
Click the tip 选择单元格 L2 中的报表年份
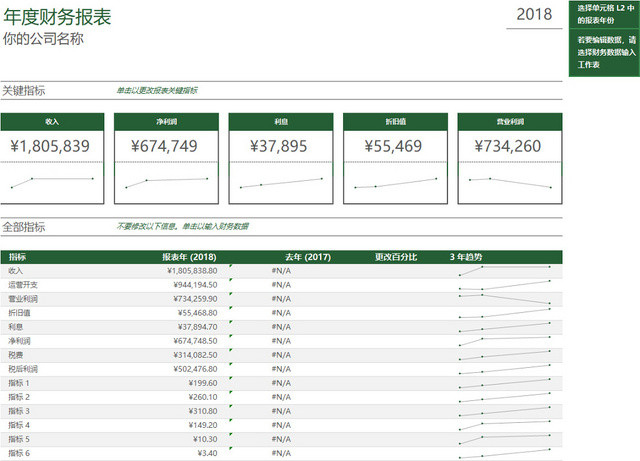[605, 14]
